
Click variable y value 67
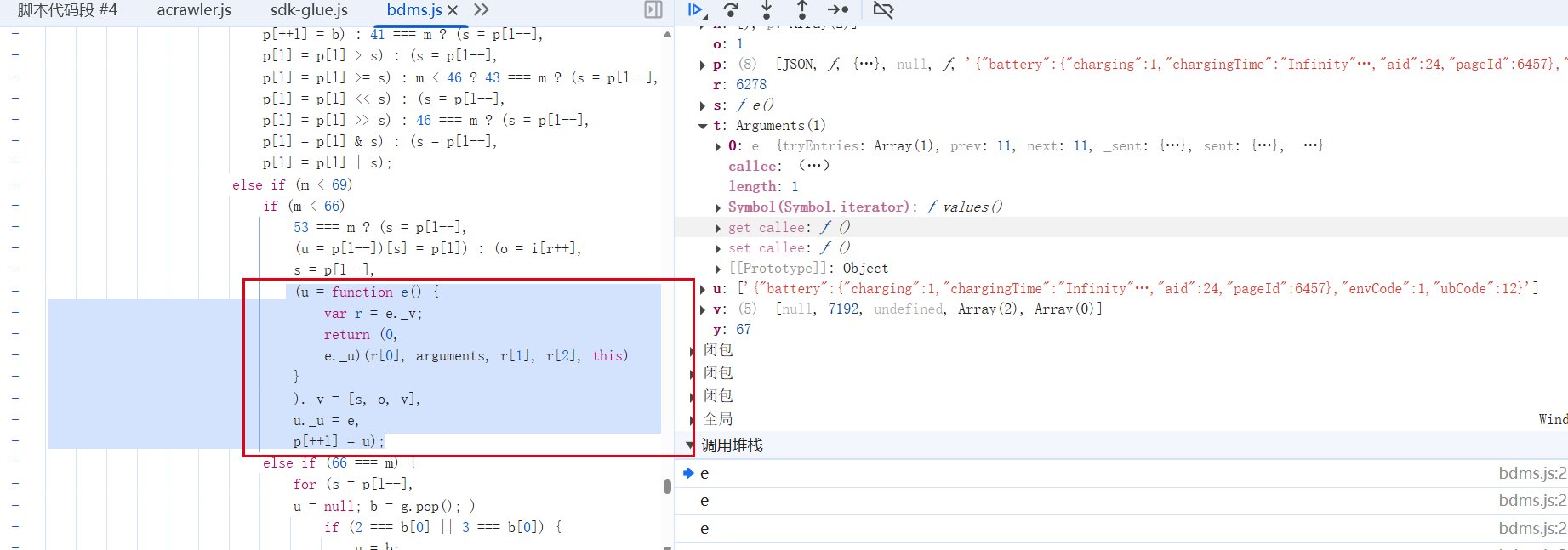click(744, 330)
